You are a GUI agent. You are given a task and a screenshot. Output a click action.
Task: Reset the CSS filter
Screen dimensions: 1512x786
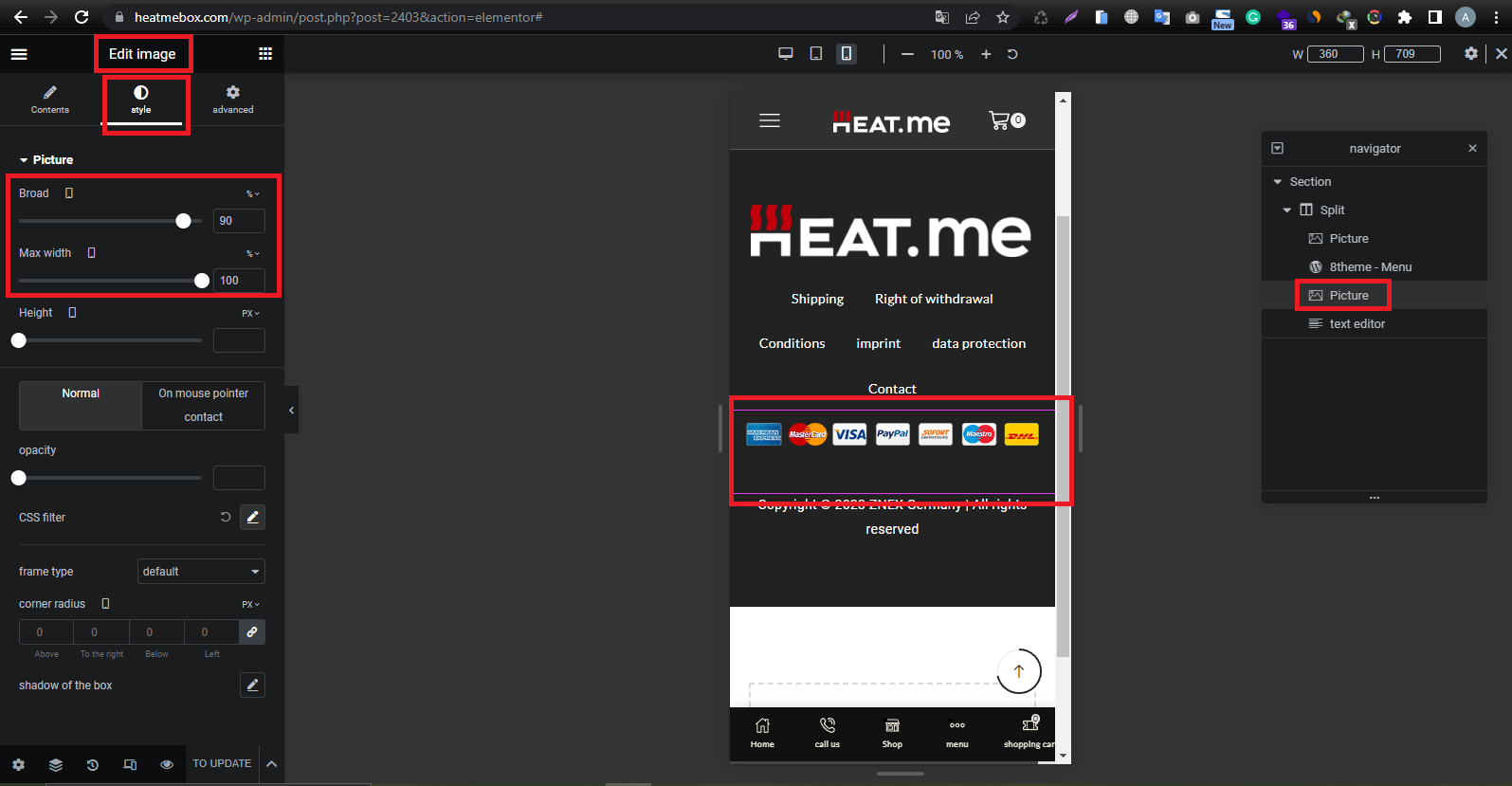[x=226, y=517]
